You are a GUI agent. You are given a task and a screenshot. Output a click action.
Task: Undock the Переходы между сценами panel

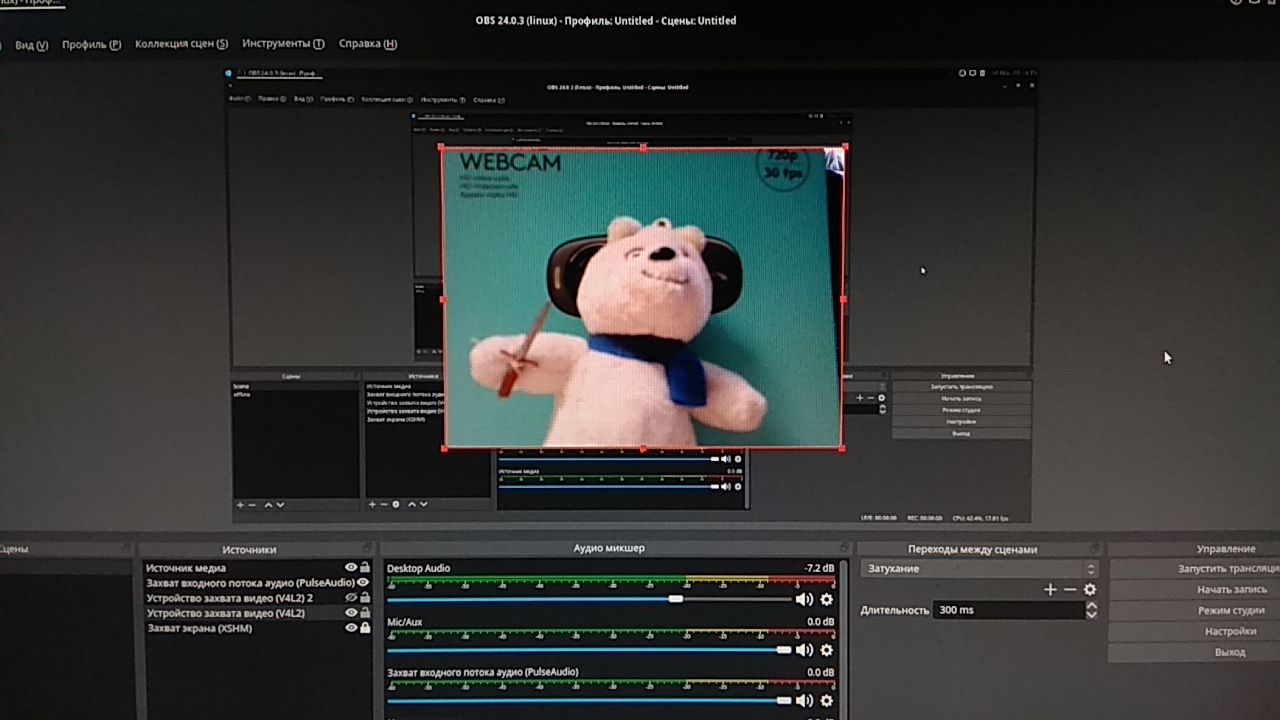click(1095, 549)
